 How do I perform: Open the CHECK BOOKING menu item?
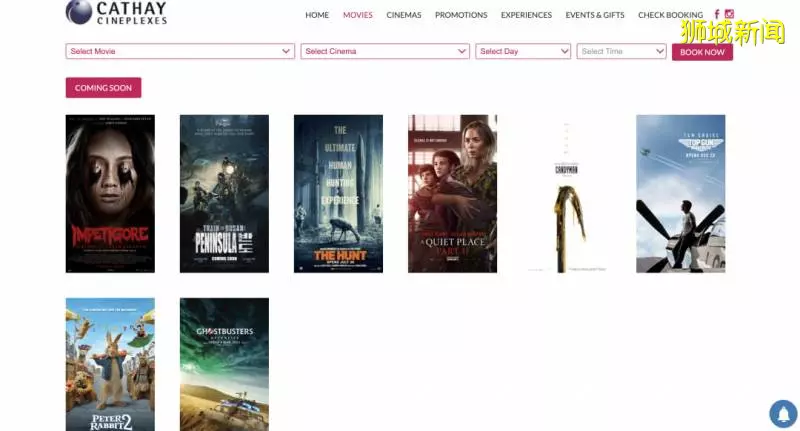[x=670, y=15]
